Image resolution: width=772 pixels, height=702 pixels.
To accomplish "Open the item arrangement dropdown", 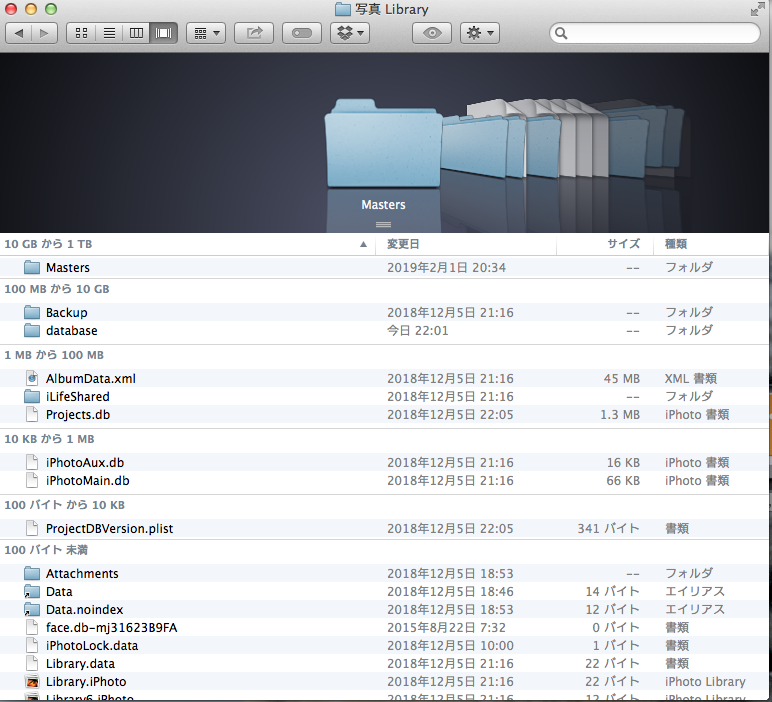I will pyautogui.click(x=206, y=33).
